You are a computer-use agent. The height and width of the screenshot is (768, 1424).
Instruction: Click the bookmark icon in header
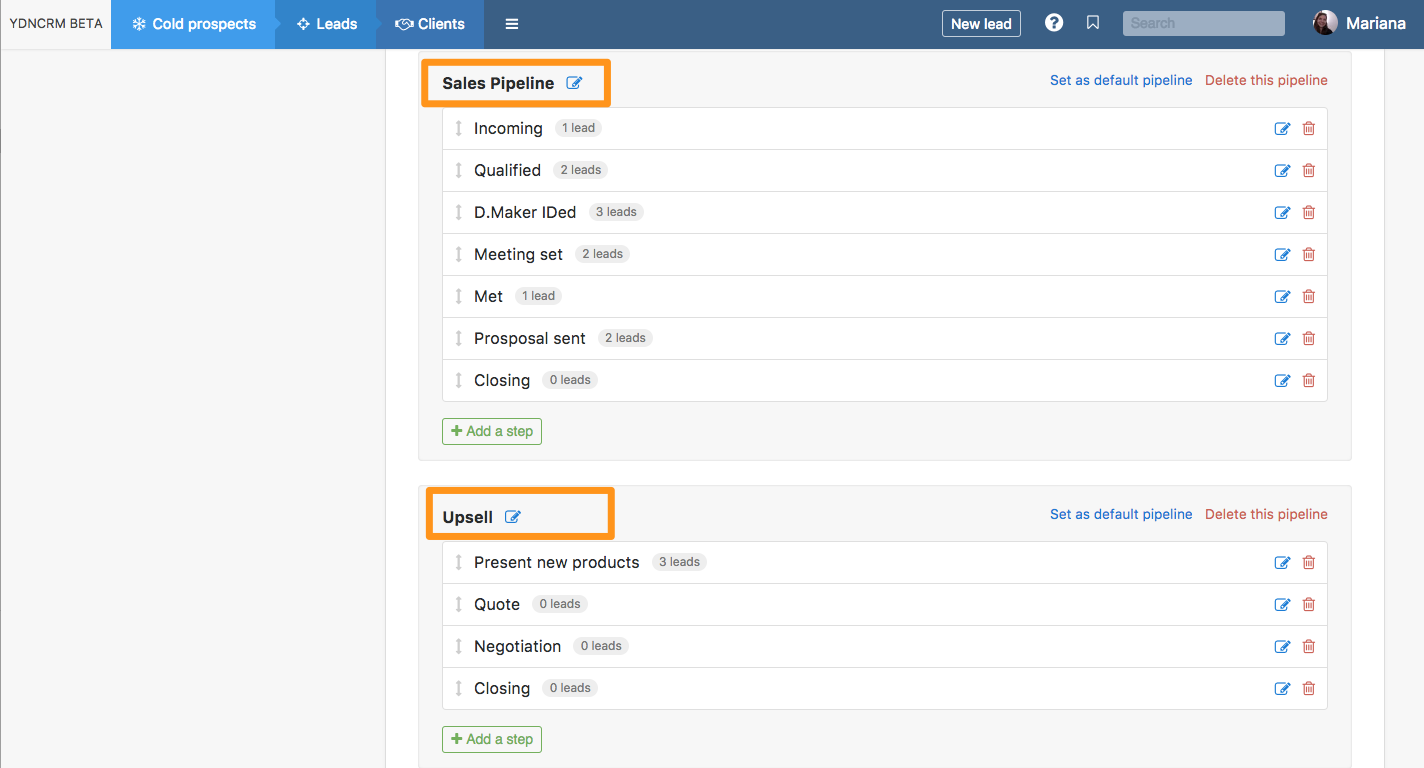click(x=1093, y=23)
